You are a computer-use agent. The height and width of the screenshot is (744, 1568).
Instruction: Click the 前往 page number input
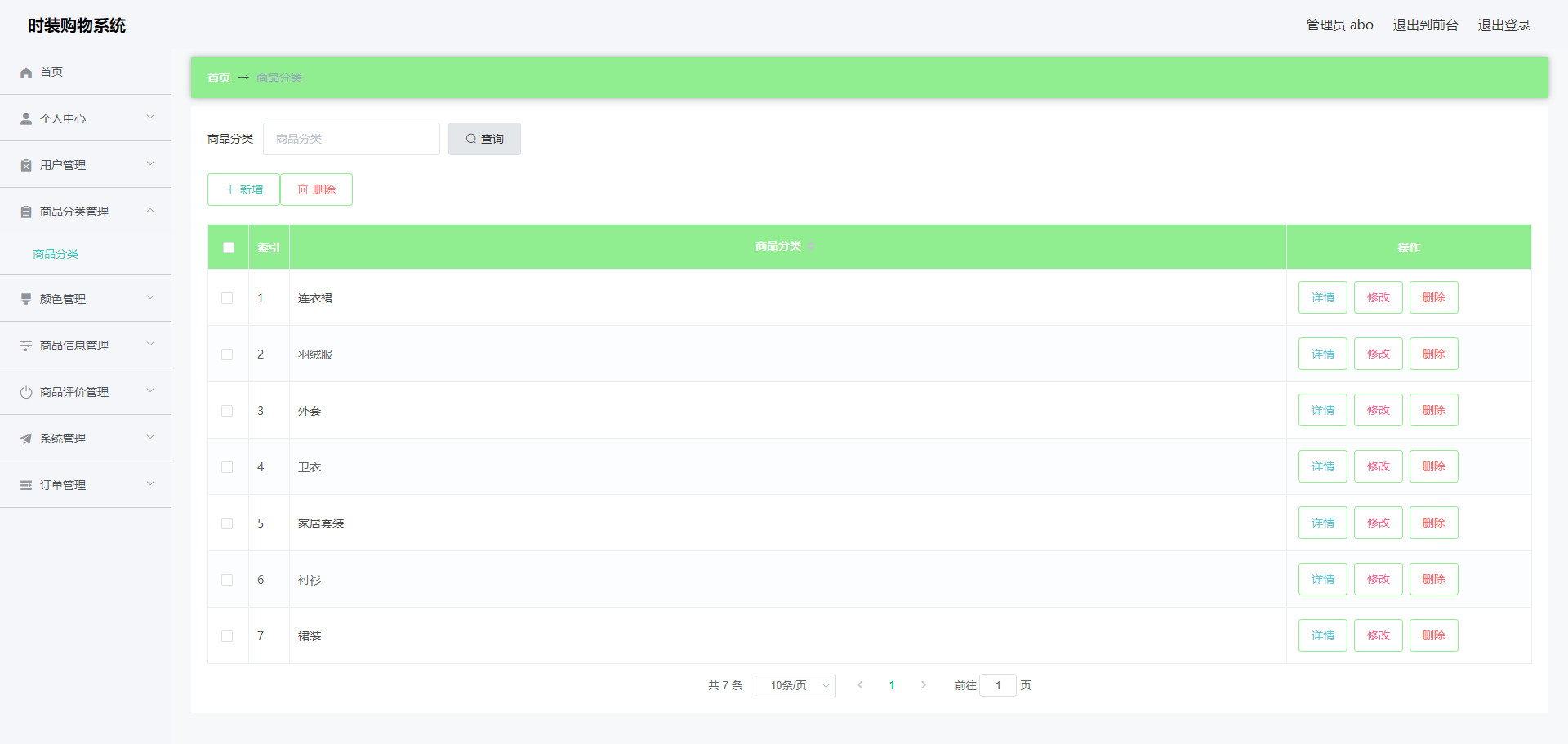[x=998, y=685]
